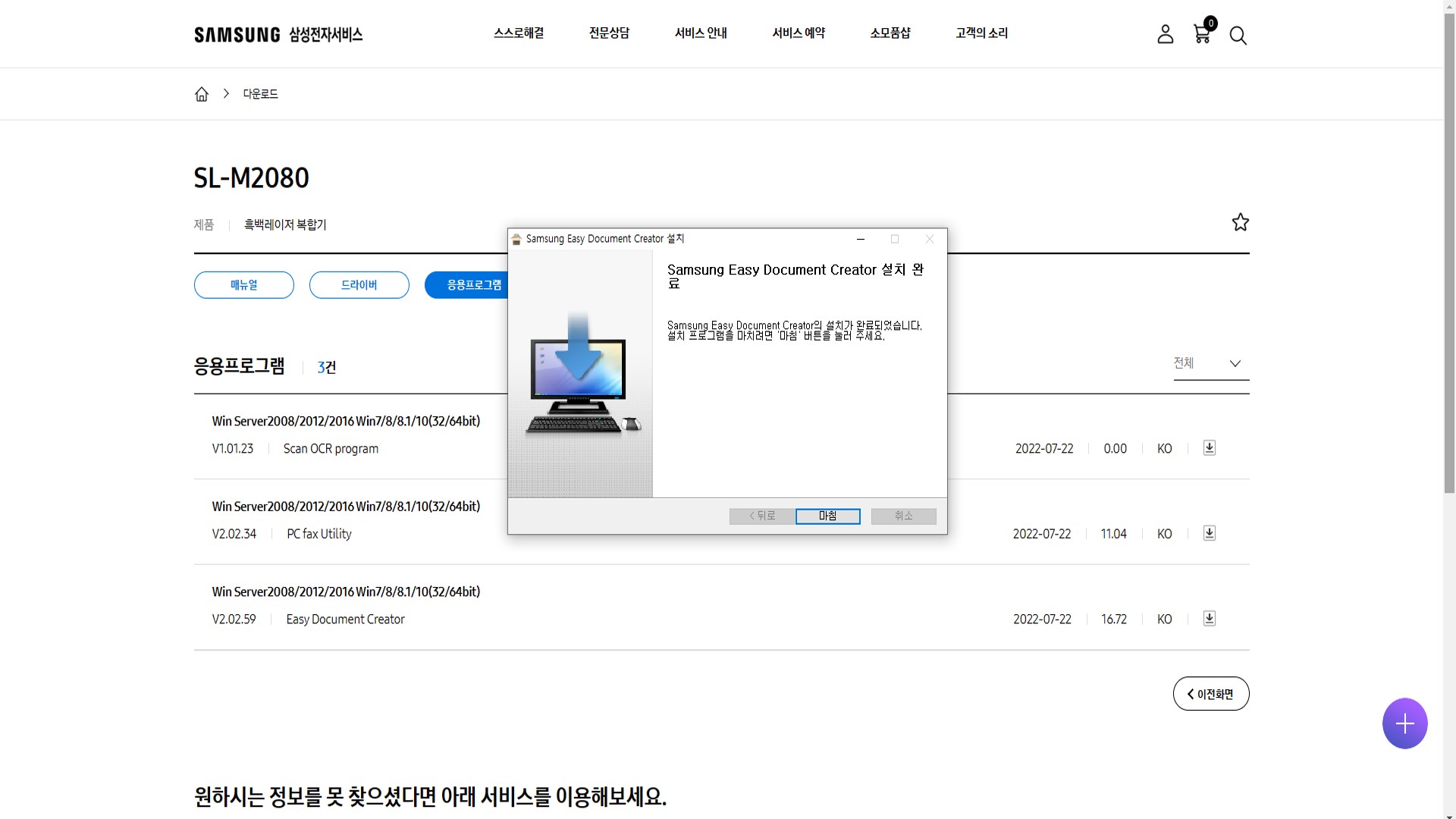The height and width of the screenshot is (819, 1456).
Task: Download the Easy Document Creator file
Action: click(x=1210, y=619)
